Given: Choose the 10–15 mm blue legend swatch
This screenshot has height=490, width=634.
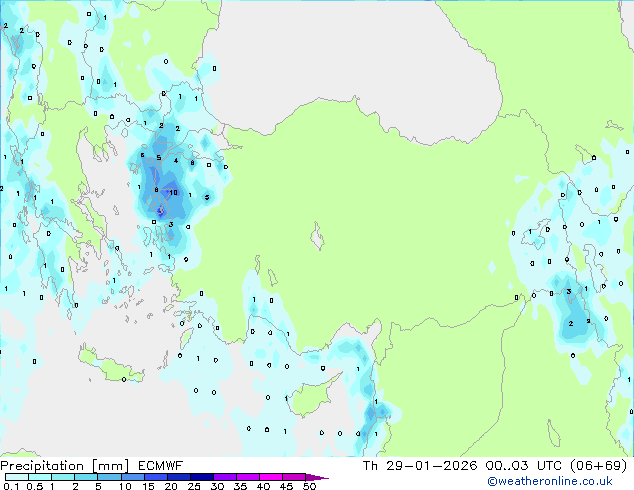Looking at the screenshot, I should (132, 477).
